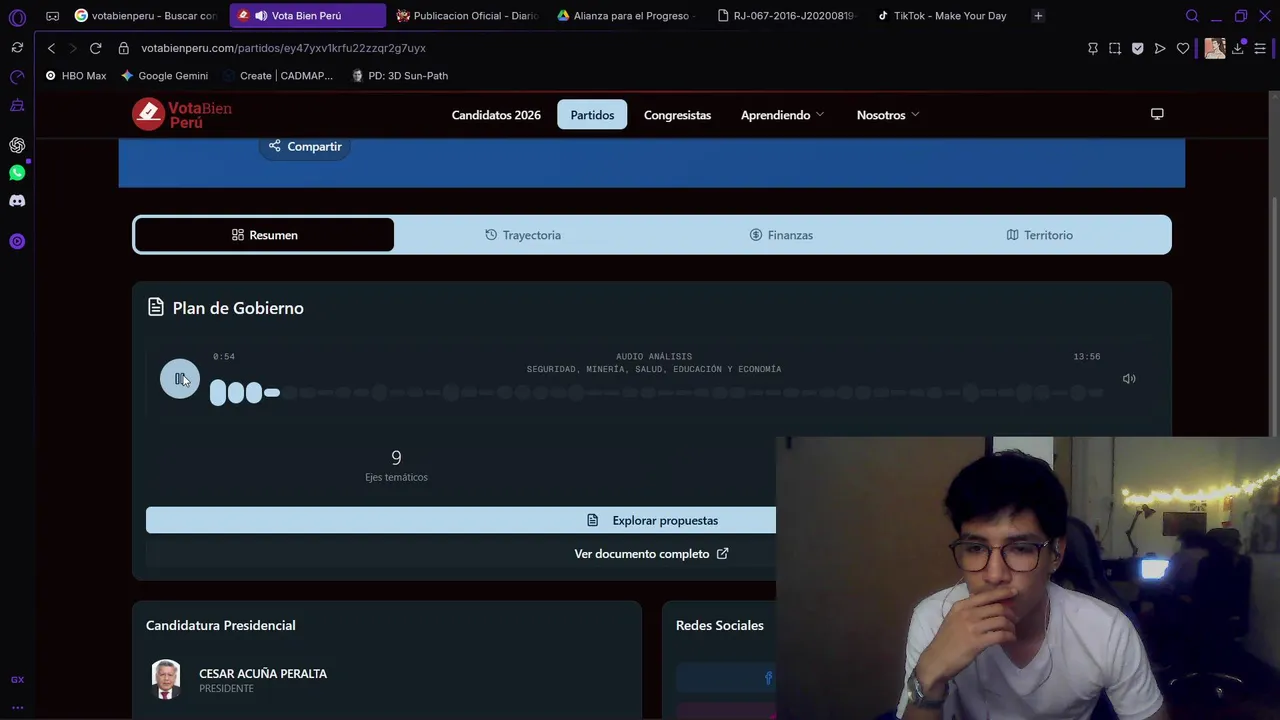Image resolution: width=1280 pixels, height=720 pixels.
Task: Switch to the Resumen tab
Action: (264, 235)
